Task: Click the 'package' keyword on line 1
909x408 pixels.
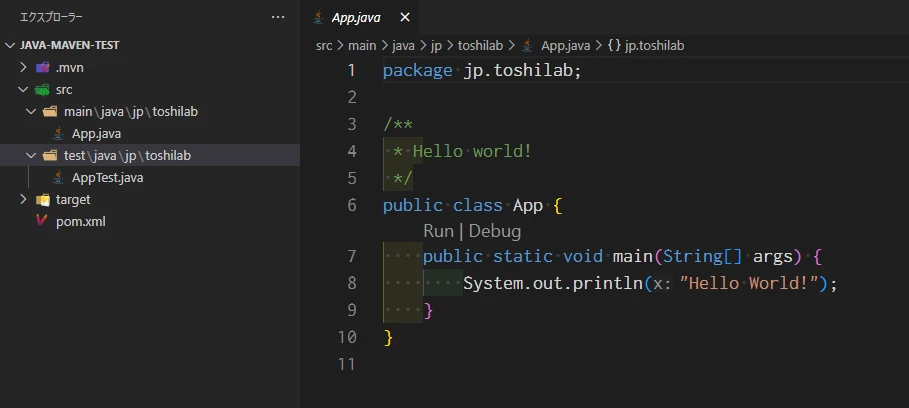Action: pos(417,71)
